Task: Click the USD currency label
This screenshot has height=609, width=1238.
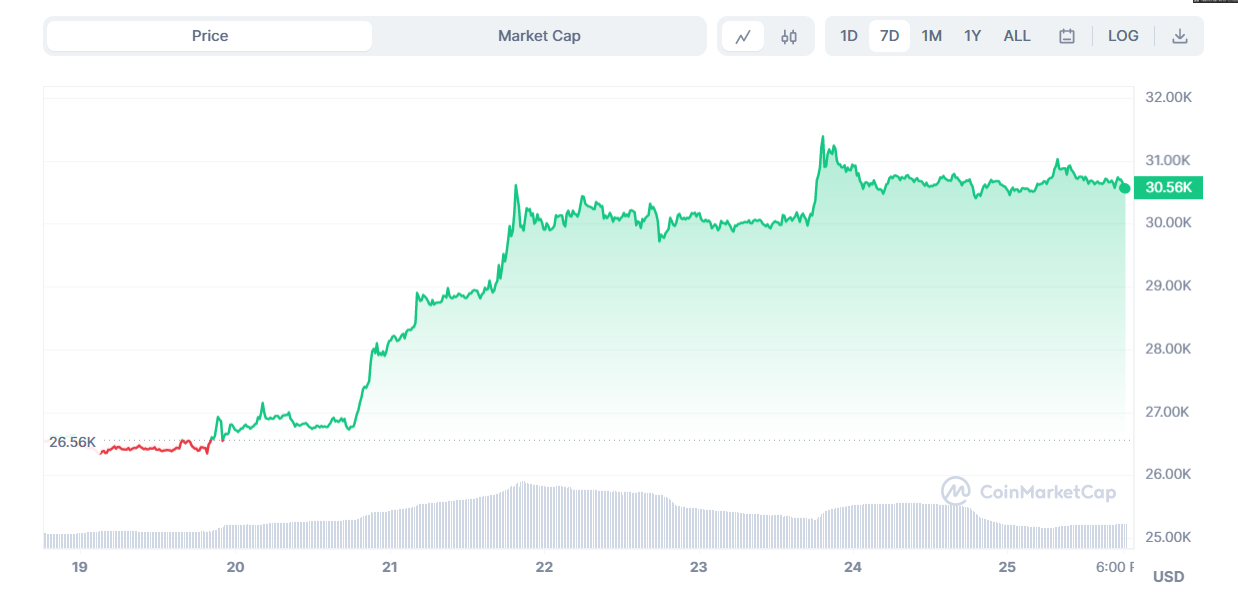Action: pyautogui.click(x=1168, y=577)
